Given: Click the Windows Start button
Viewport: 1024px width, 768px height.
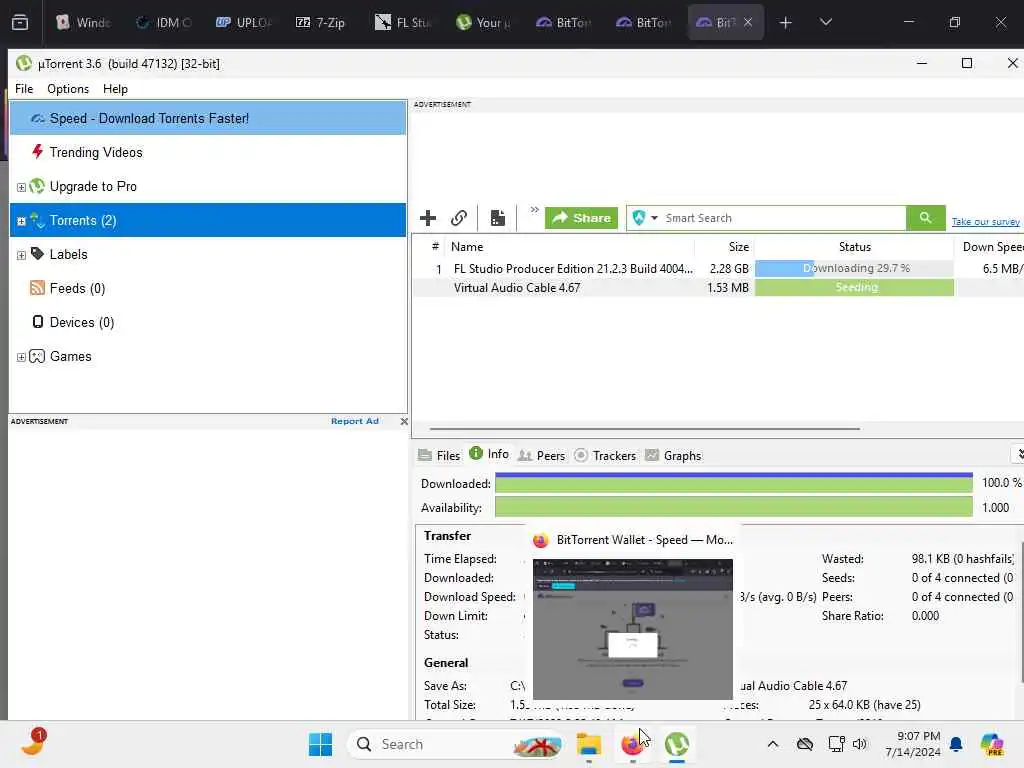Looking at the screenshot, I should point(320,744).
